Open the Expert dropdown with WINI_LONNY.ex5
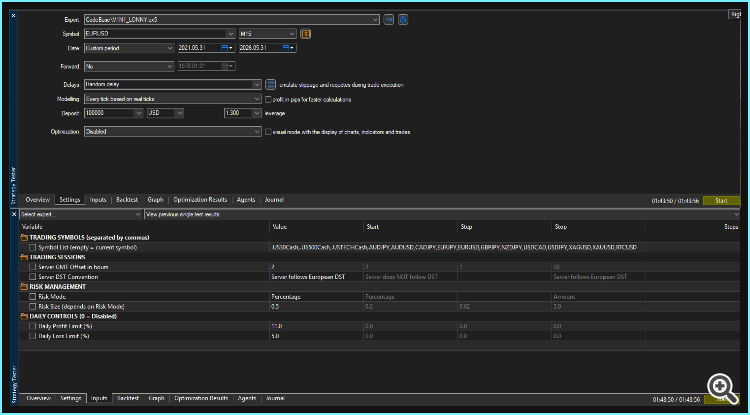Image resolution: width=750 pixels, height=415 pixels. pos(232,20)
